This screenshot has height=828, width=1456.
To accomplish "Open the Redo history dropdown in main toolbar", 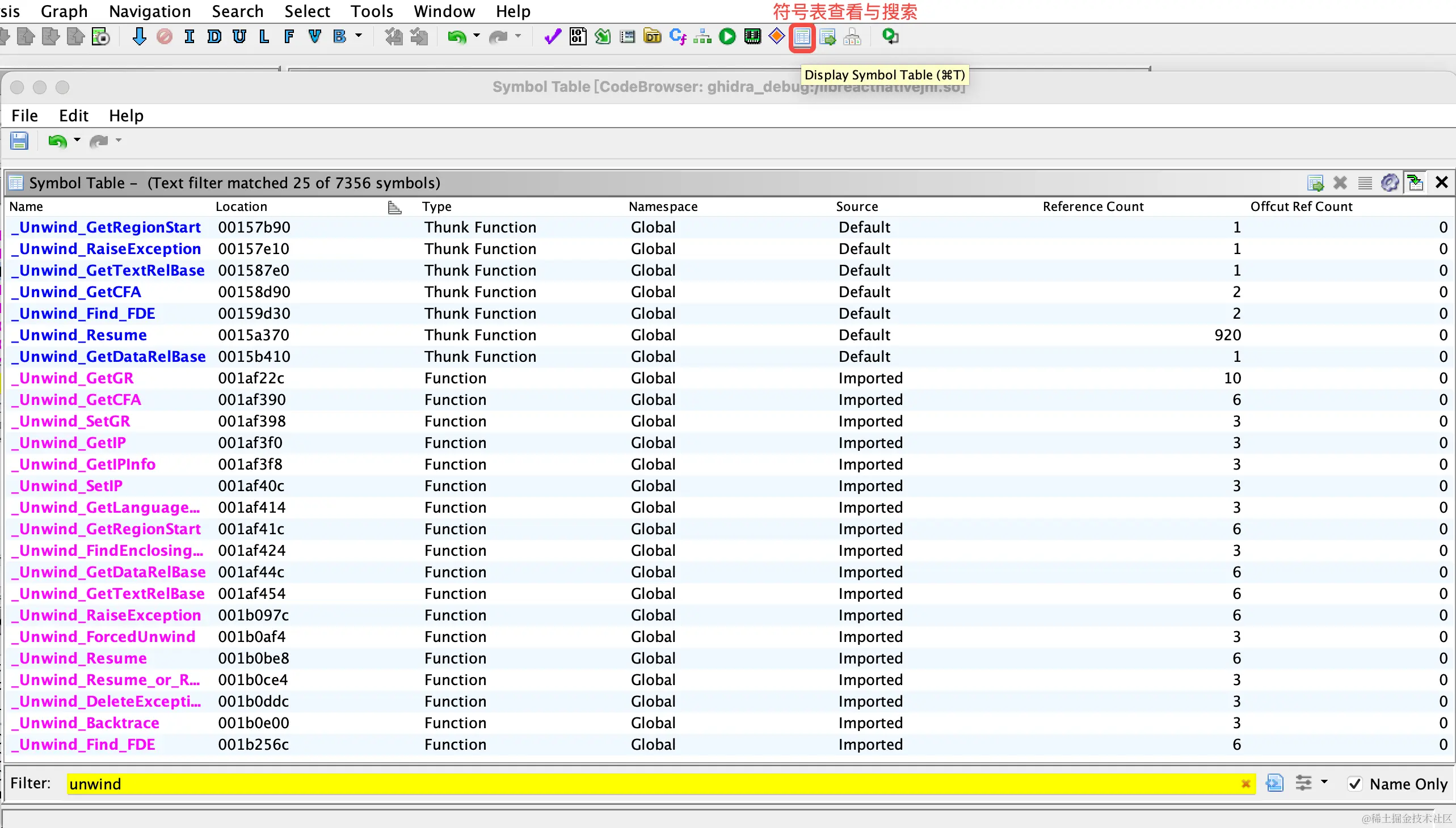I will (517, 36).
